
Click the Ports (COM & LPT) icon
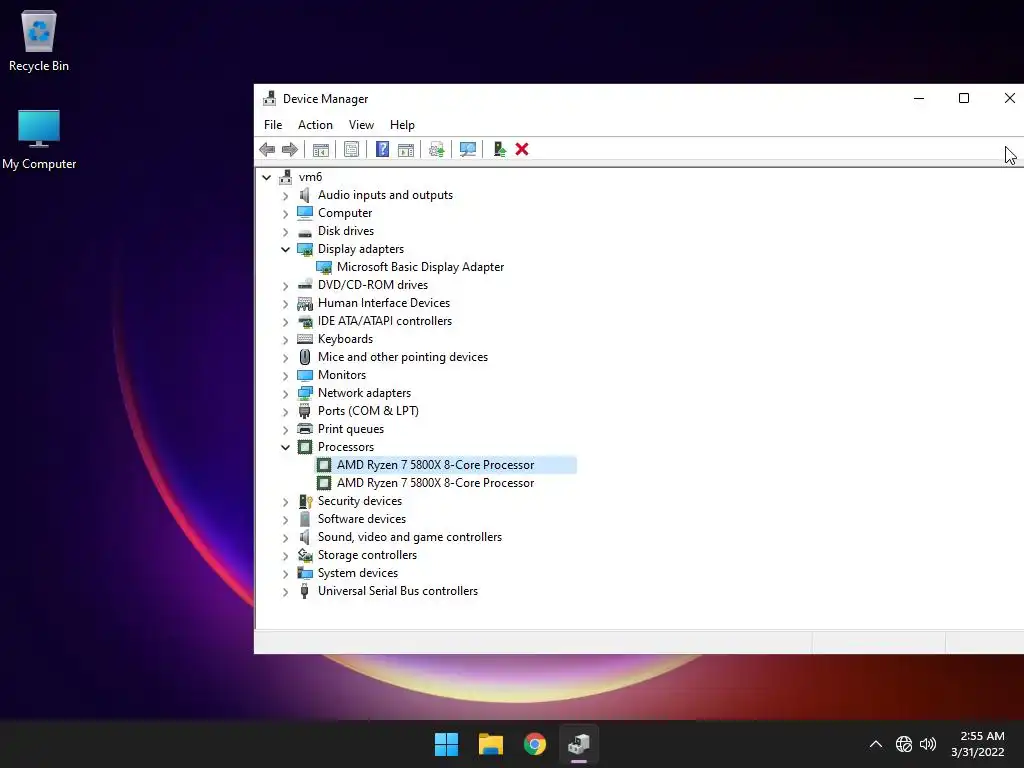tap(305, 411)
